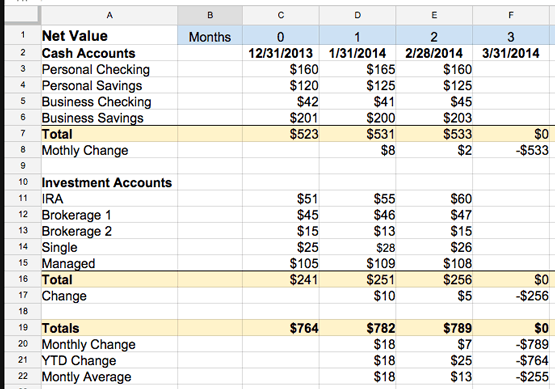Click the select-all corner box
This screenshot has height=389, width=555.
point(21,15)
